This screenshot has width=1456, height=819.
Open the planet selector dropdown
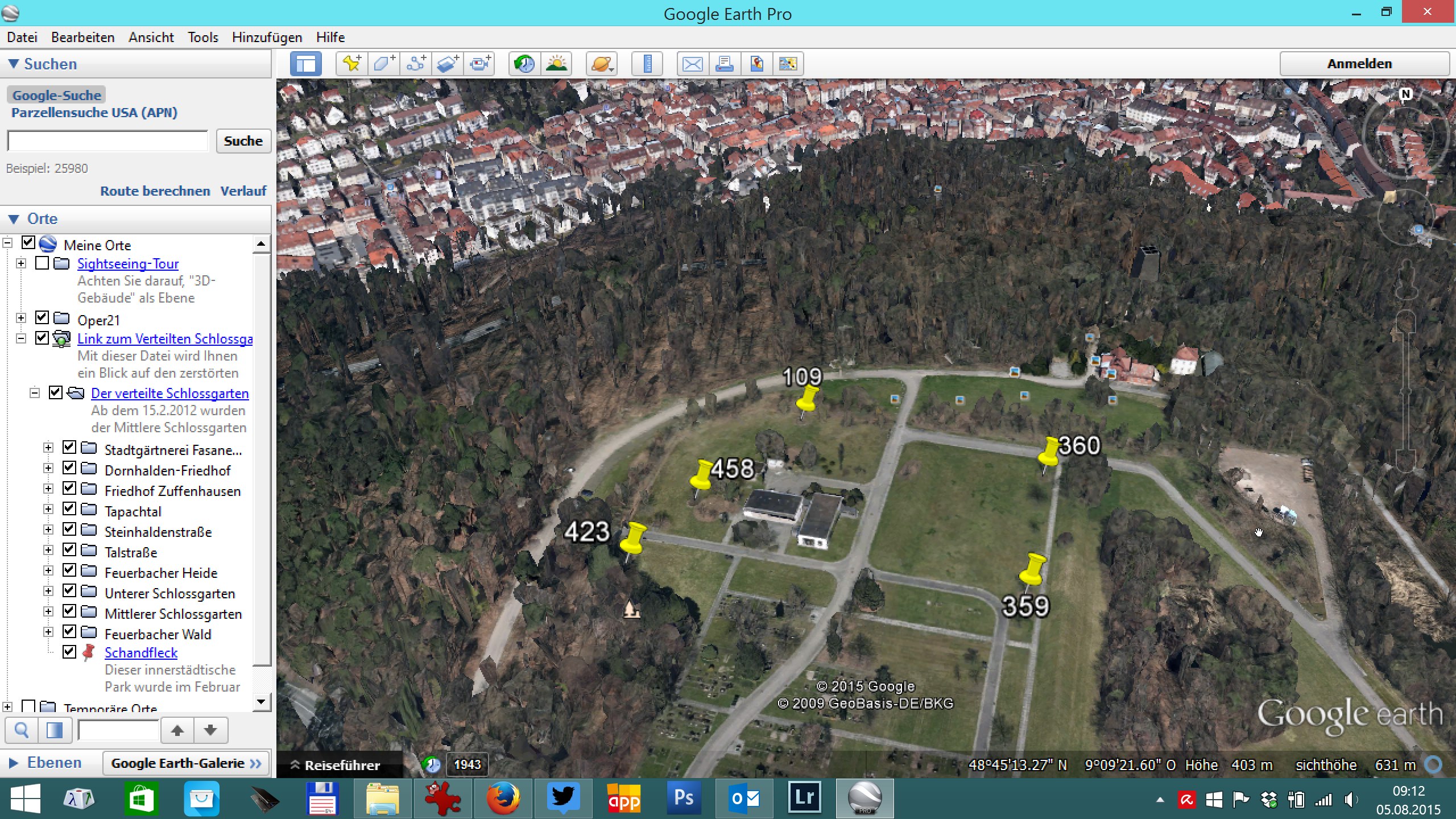(602, 64)
